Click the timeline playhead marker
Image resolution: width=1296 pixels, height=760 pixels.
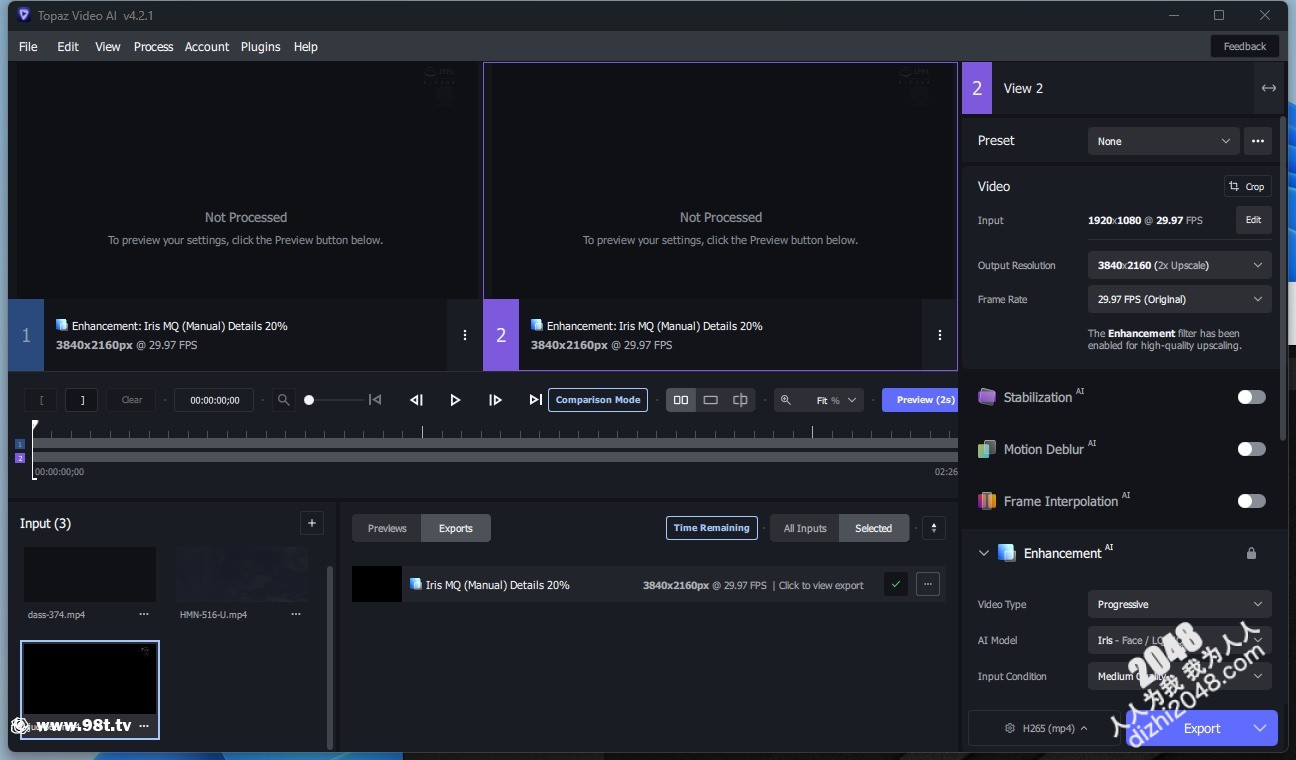pos(34,427)
